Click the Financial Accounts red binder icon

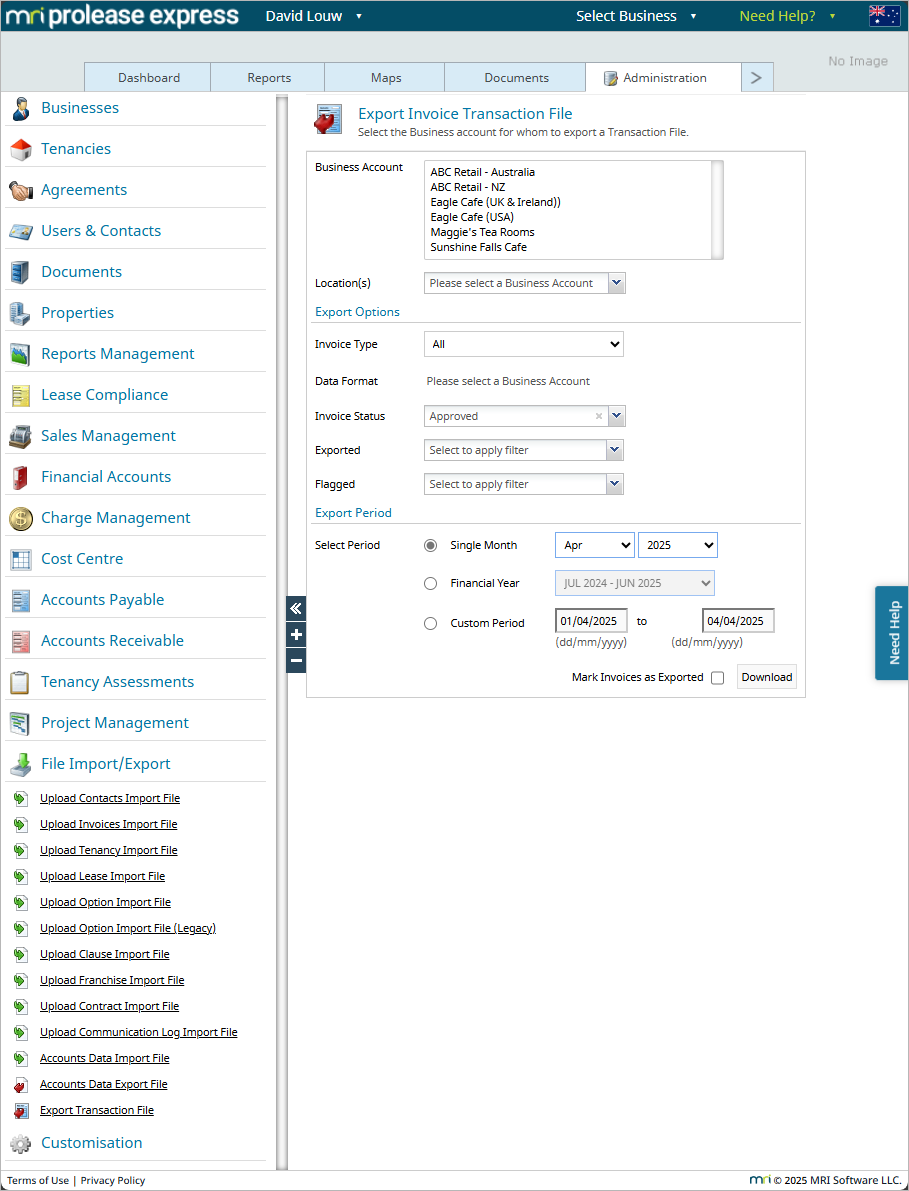pyautogui.click(x=21, y=478)
